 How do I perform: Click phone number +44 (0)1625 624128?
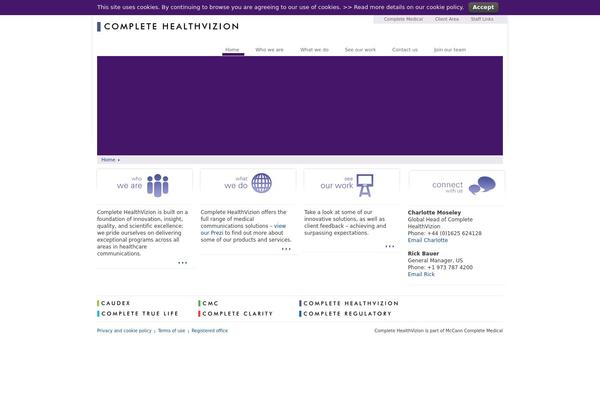455,233
